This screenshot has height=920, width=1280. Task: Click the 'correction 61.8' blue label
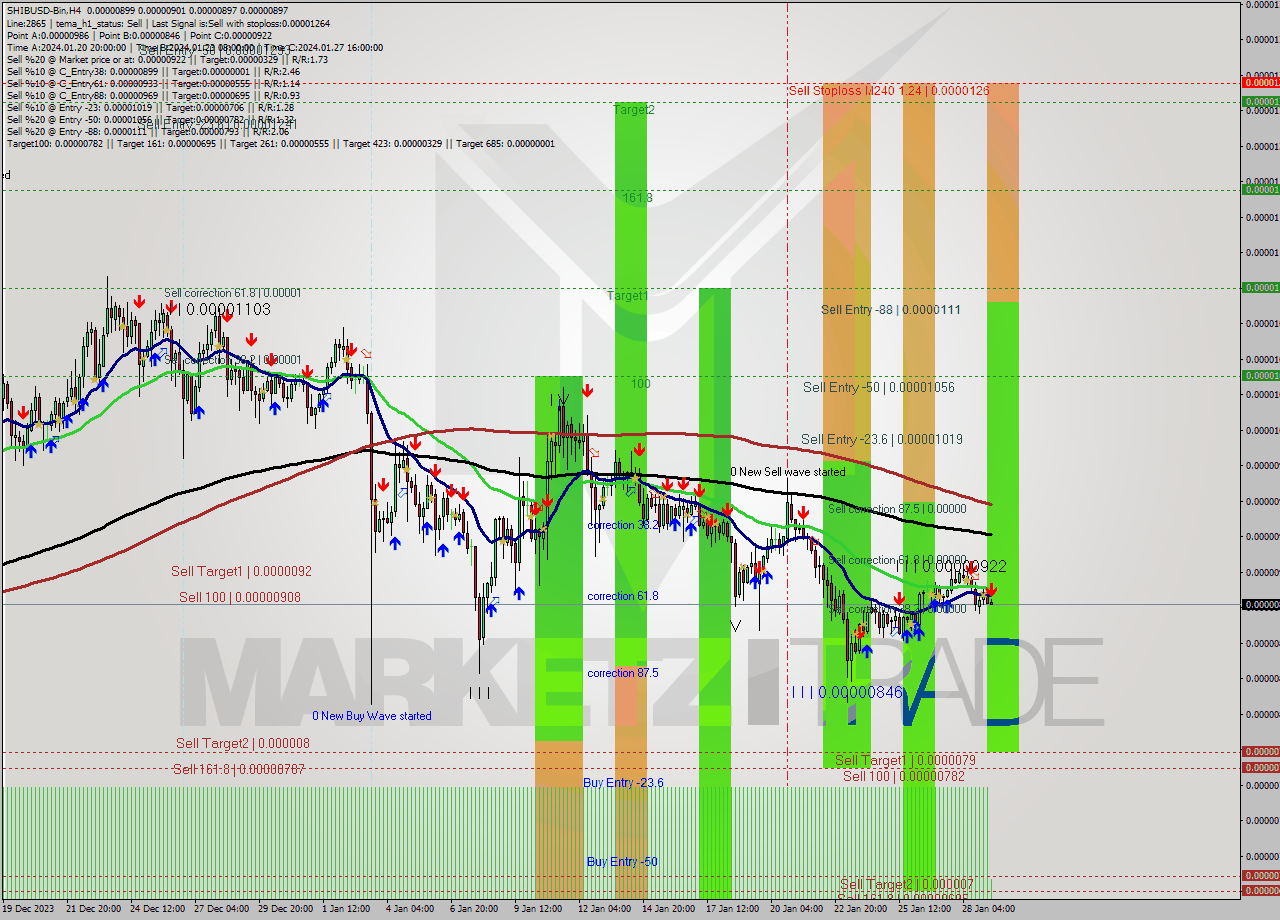(x=623, y=596)
